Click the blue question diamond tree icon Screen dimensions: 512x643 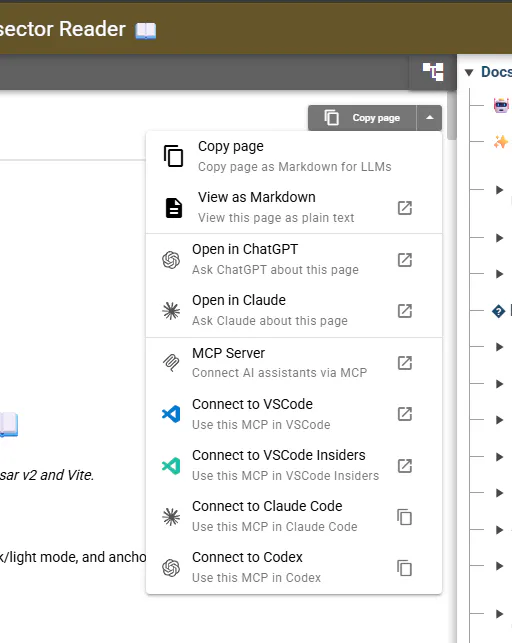pos(498,311)
